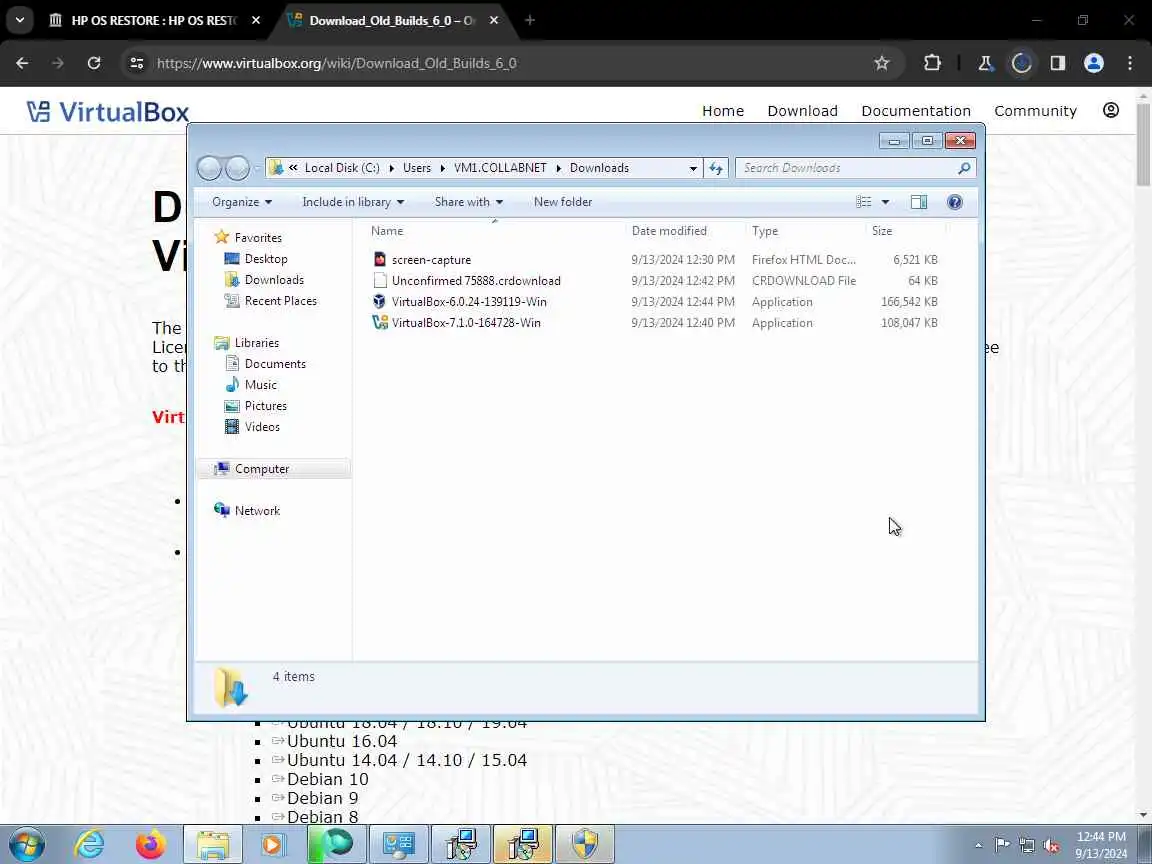Select Local Disk (C:) in address path
This screenshot has height=864, width=1152.
tap(342, 168)
